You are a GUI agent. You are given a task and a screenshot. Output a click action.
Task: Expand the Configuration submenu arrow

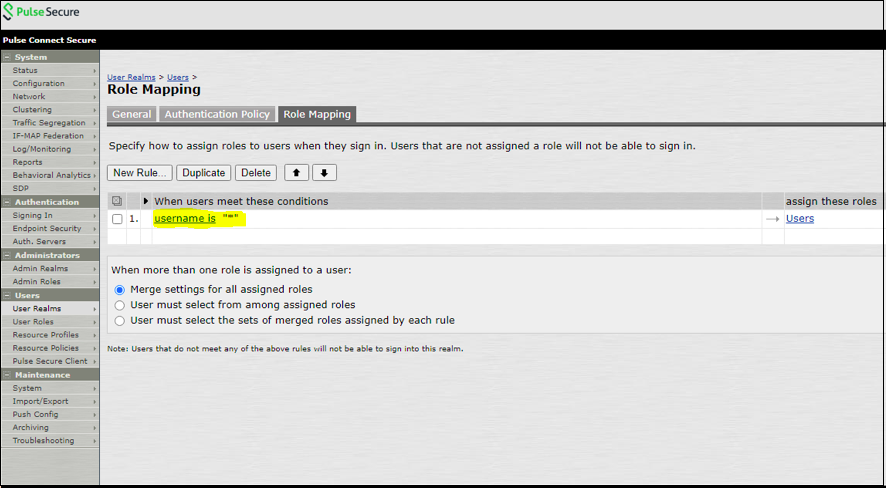coord(95,84)
